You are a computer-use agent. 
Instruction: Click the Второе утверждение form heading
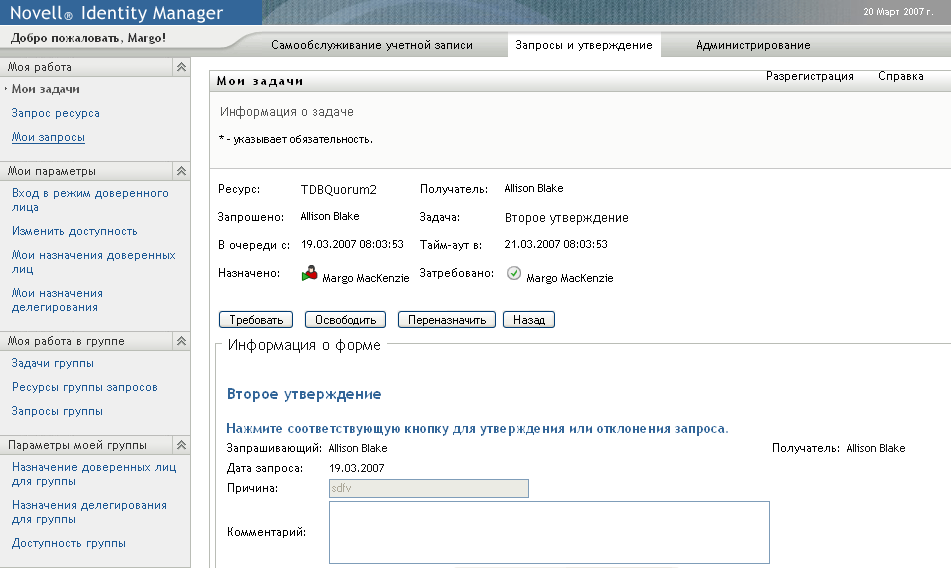tap(304, 394)
